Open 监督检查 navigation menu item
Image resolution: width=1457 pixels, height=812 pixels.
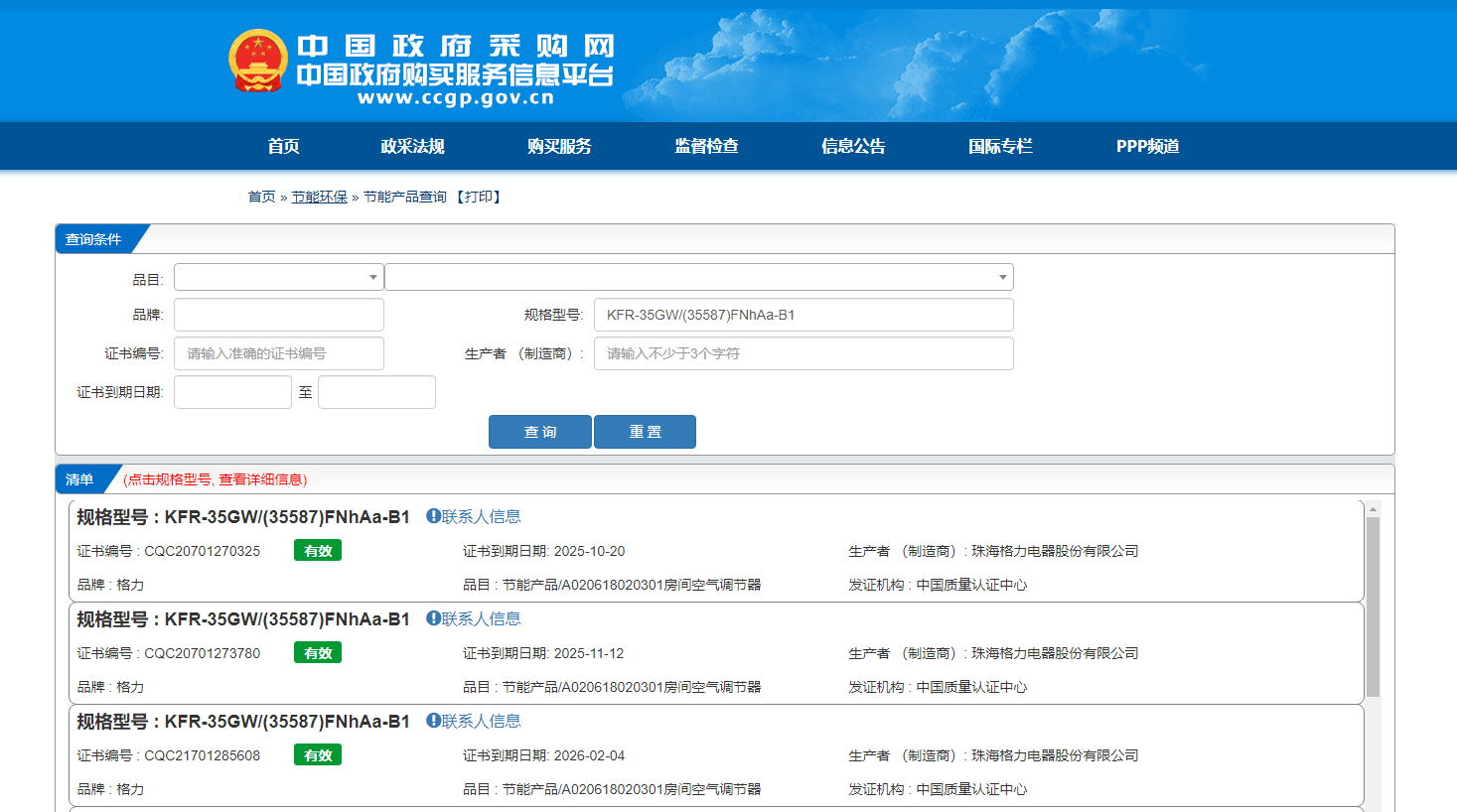[706, 146]
